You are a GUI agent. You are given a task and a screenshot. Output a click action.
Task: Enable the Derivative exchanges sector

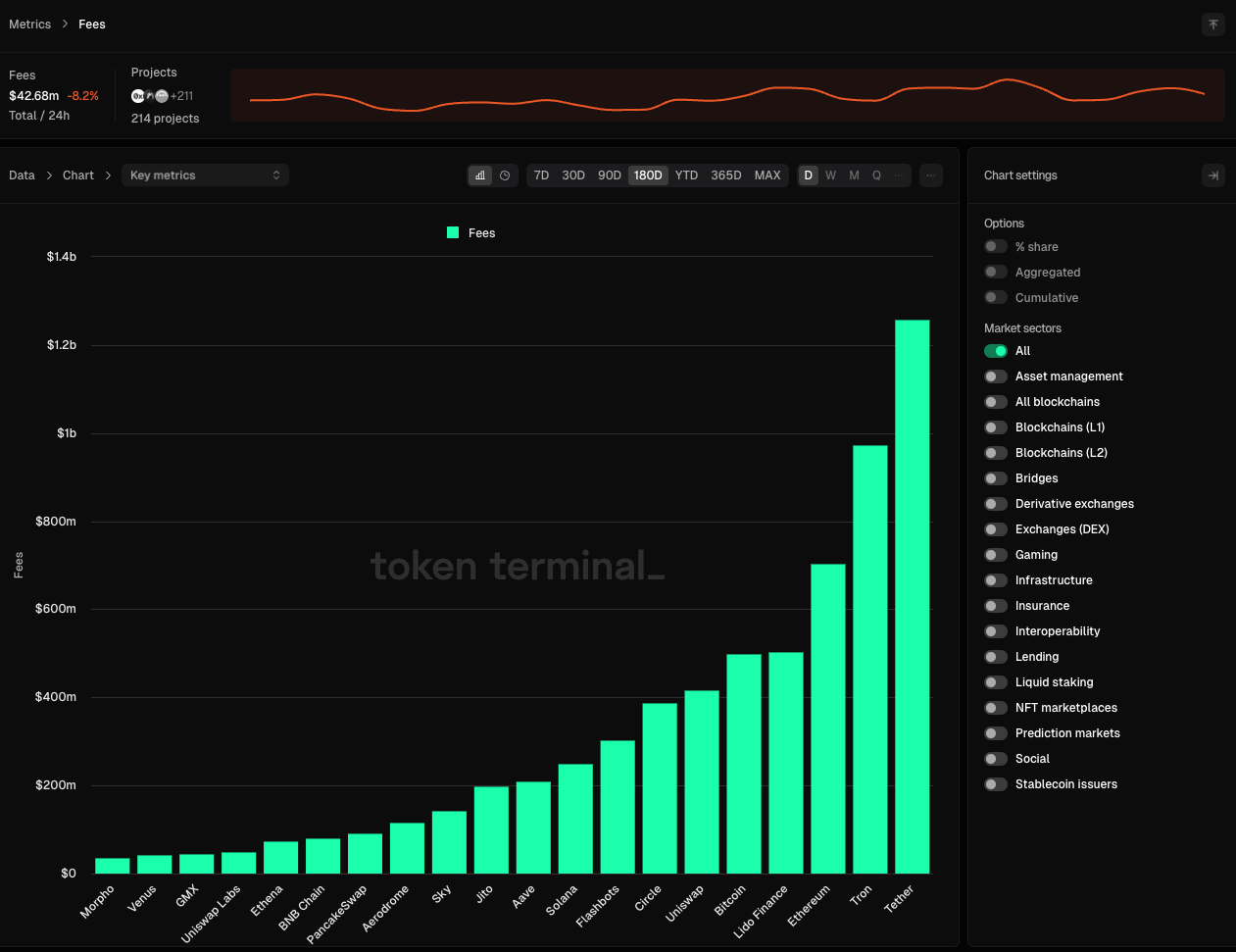996,504
